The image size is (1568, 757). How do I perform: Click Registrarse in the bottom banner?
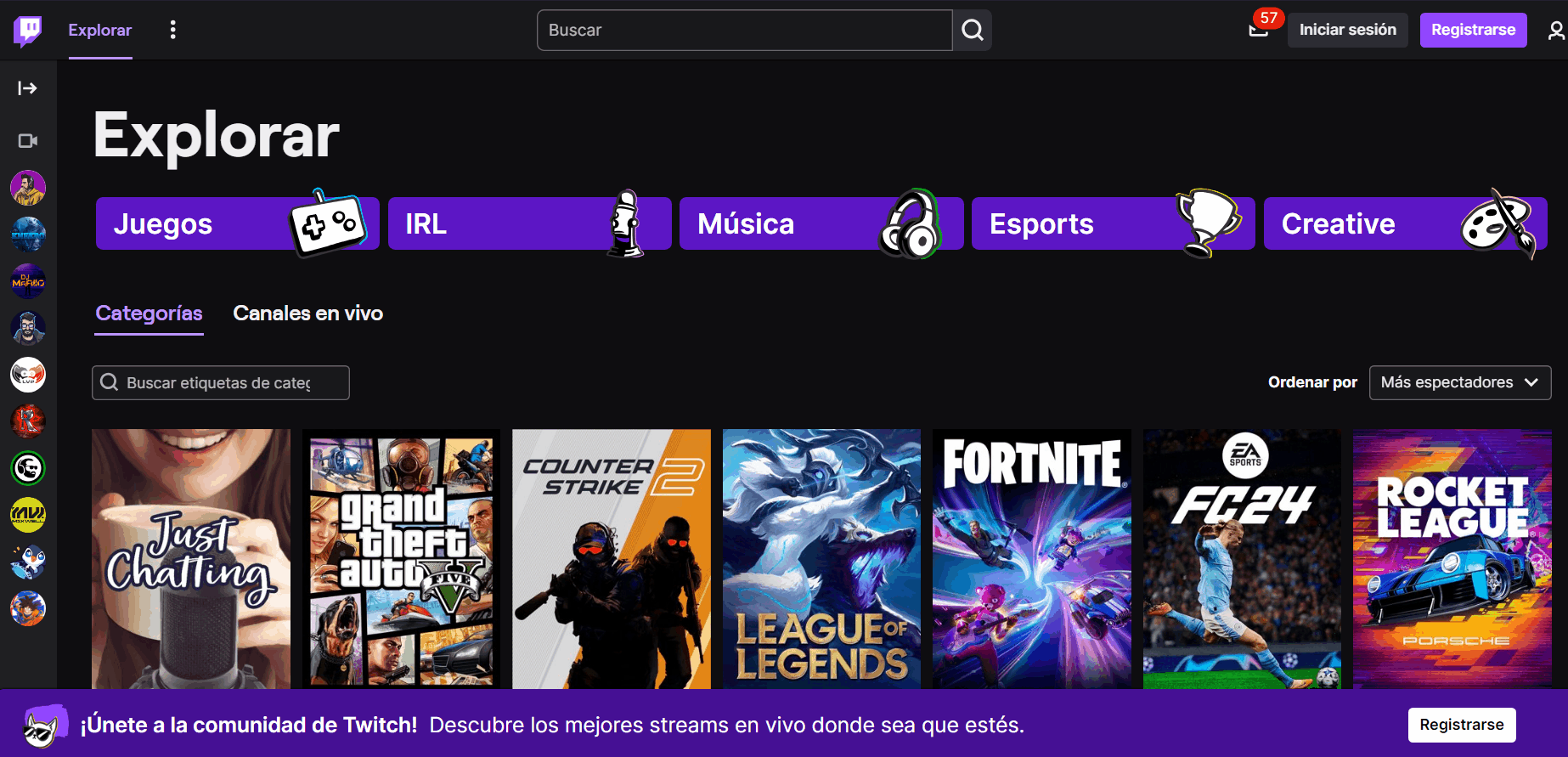click(1461, 725)
